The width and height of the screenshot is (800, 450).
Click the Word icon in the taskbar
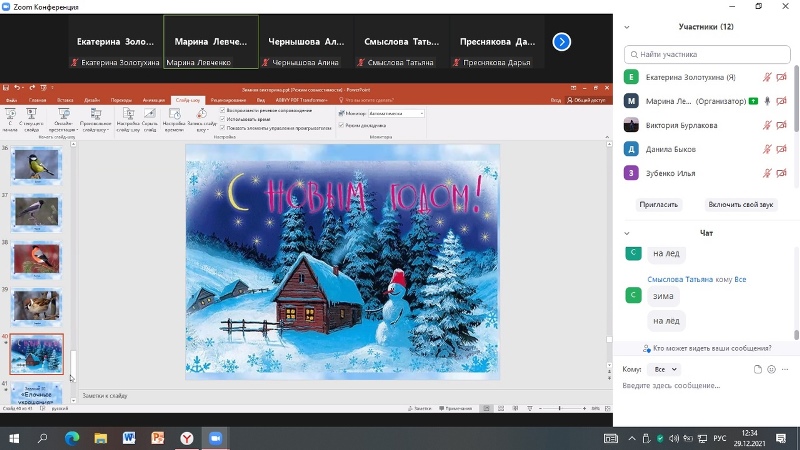click(129, 438)
